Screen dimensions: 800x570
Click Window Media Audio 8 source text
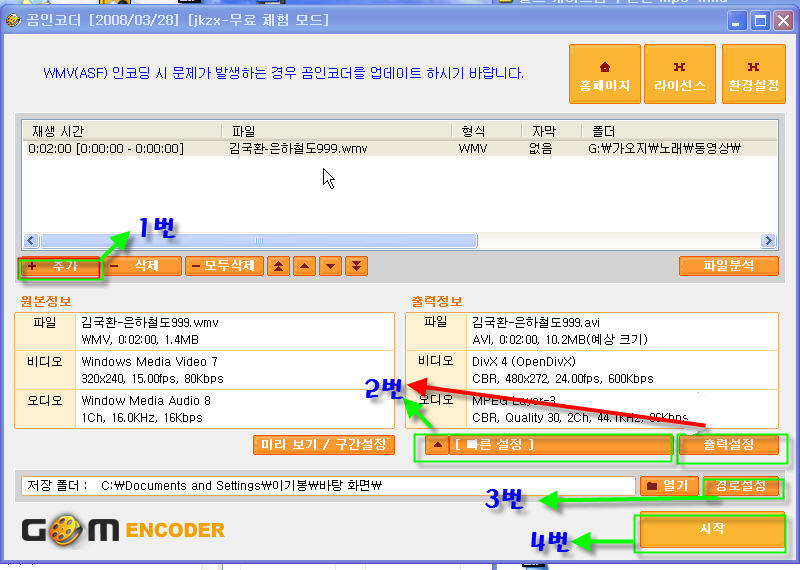(146, 401)
